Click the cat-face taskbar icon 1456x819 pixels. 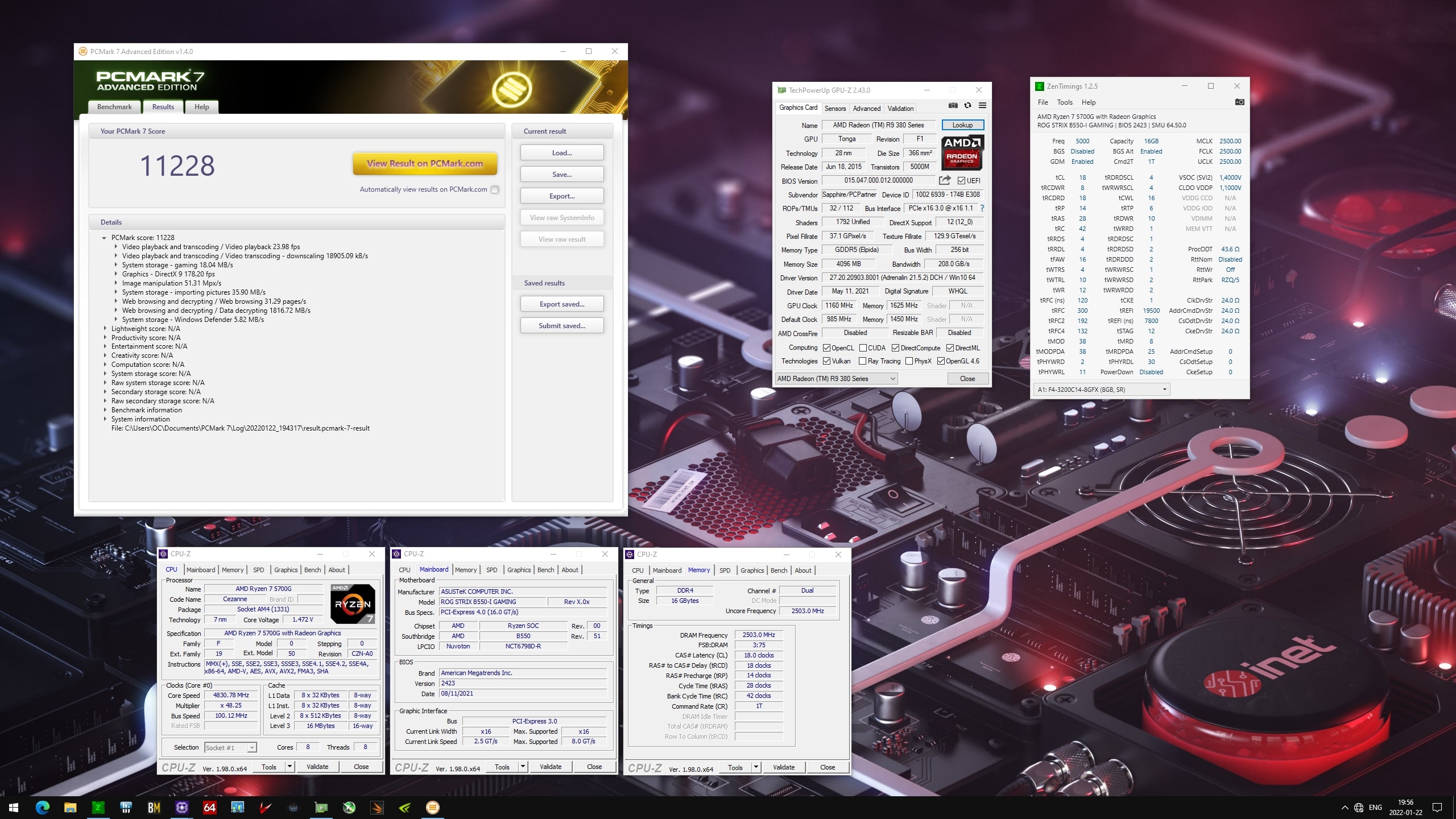(293, 808)
